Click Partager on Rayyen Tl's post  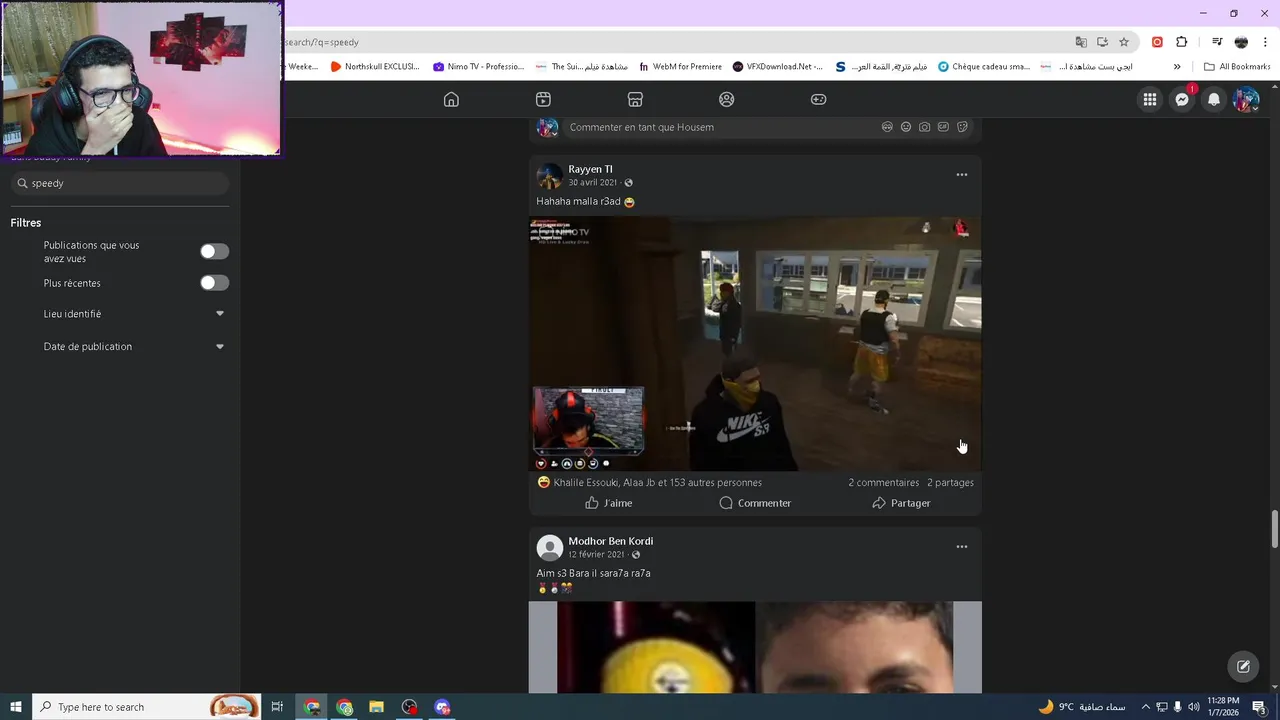[x=901, y=503]
